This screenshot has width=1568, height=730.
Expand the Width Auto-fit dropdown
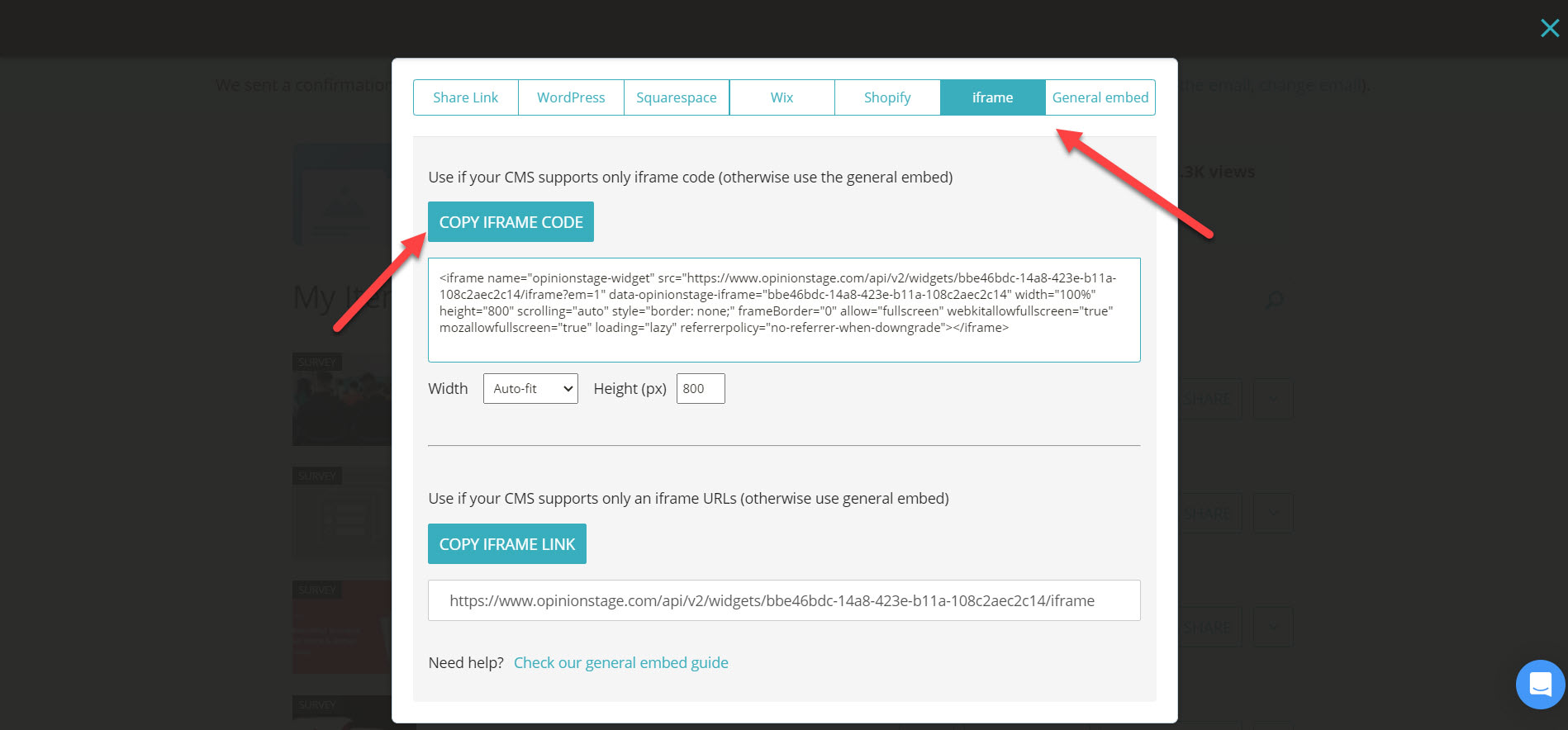coord(530,389)
